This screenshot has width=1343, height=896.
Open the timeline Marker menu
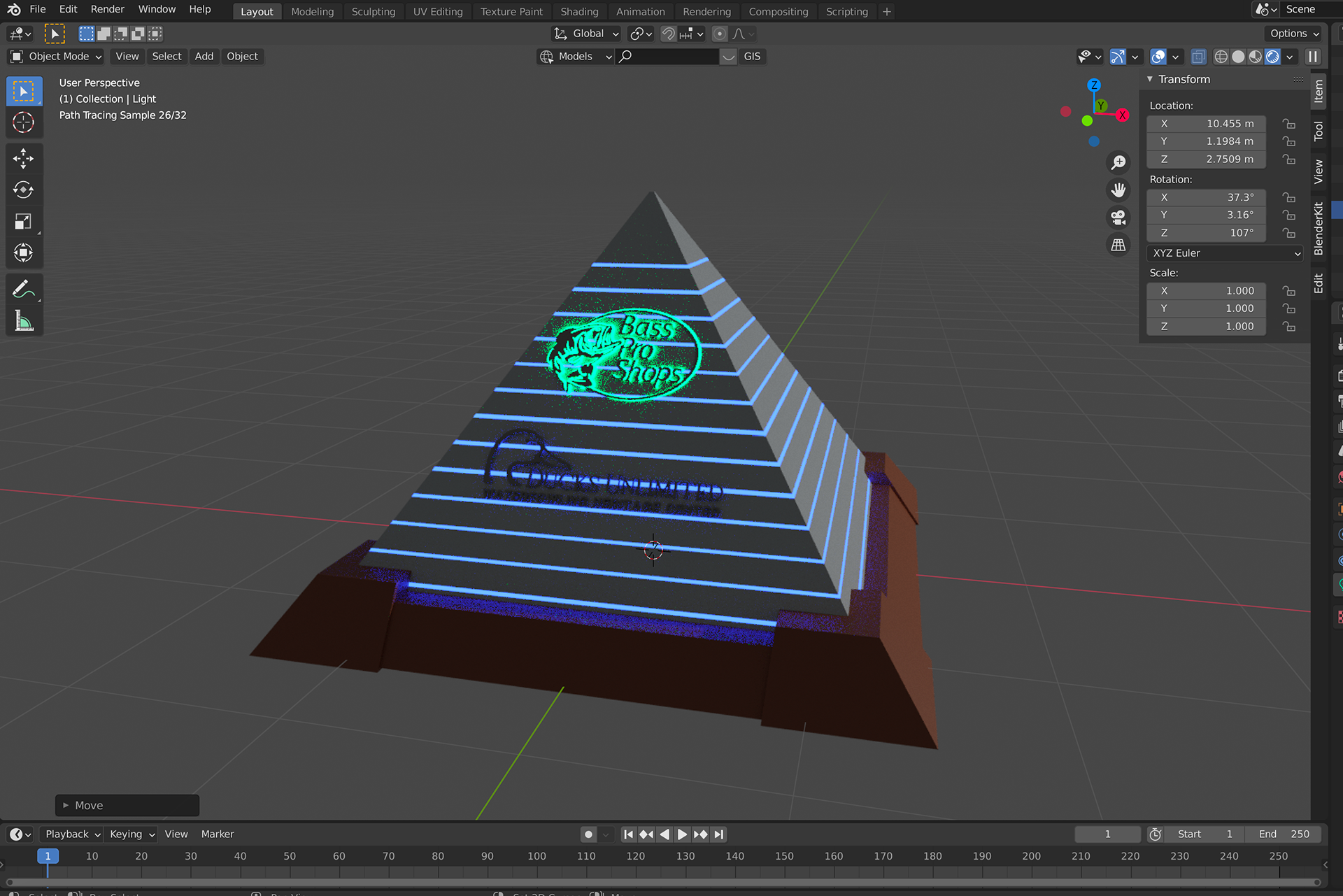pyautogui.click(x=218, y=834)
